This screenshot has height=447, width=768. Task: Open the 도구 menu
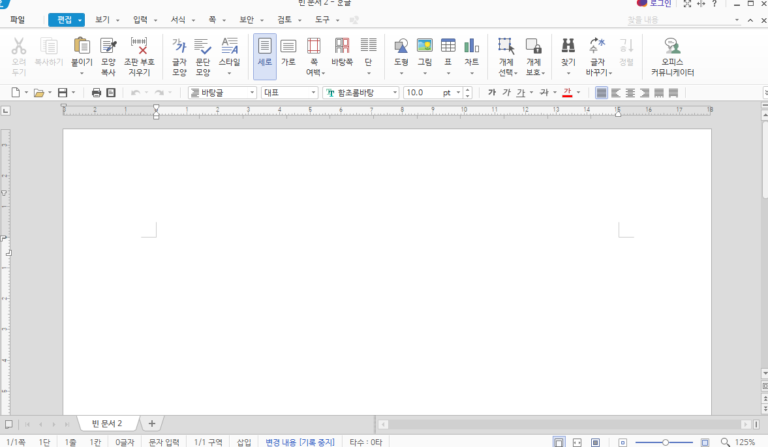pyautogui.click(x=322, y=20)
